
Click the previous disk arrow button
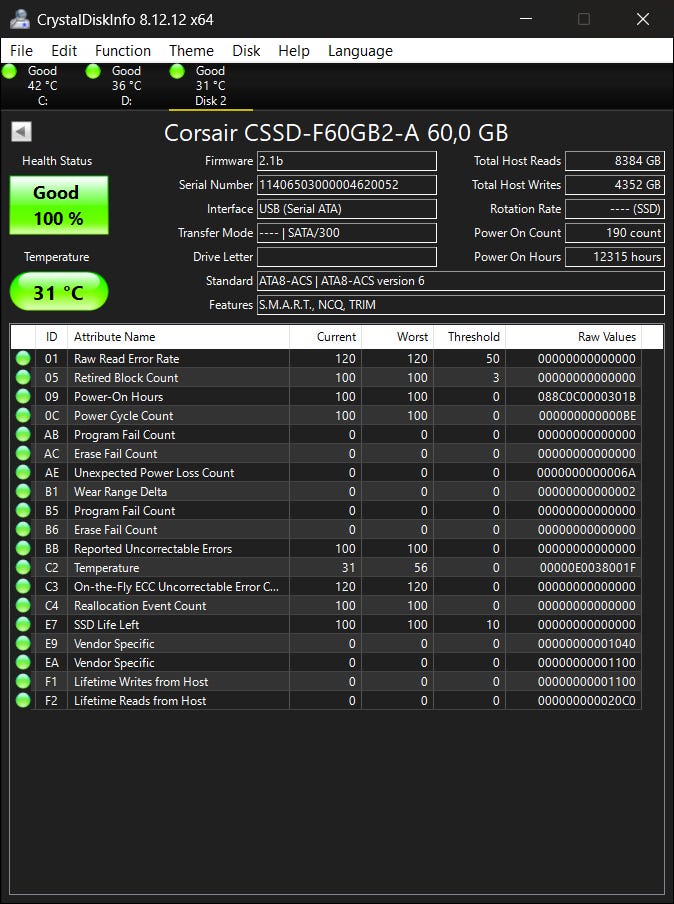(x=21, y=131)
